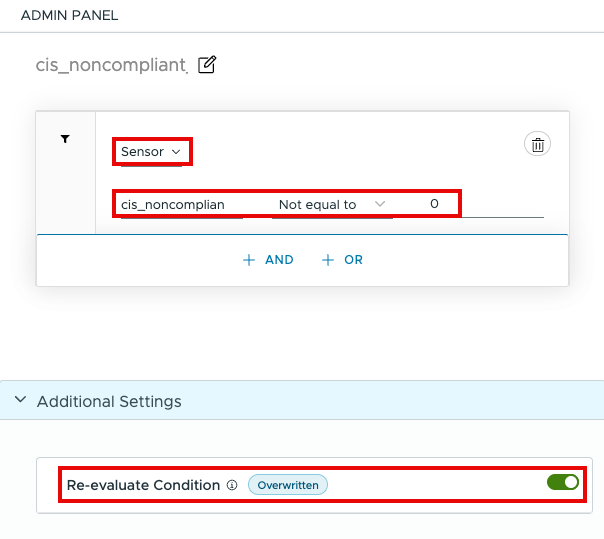Click the plus icon next to AND
Viewport: 604px width, 539px height.
click(x=249, y=260)
